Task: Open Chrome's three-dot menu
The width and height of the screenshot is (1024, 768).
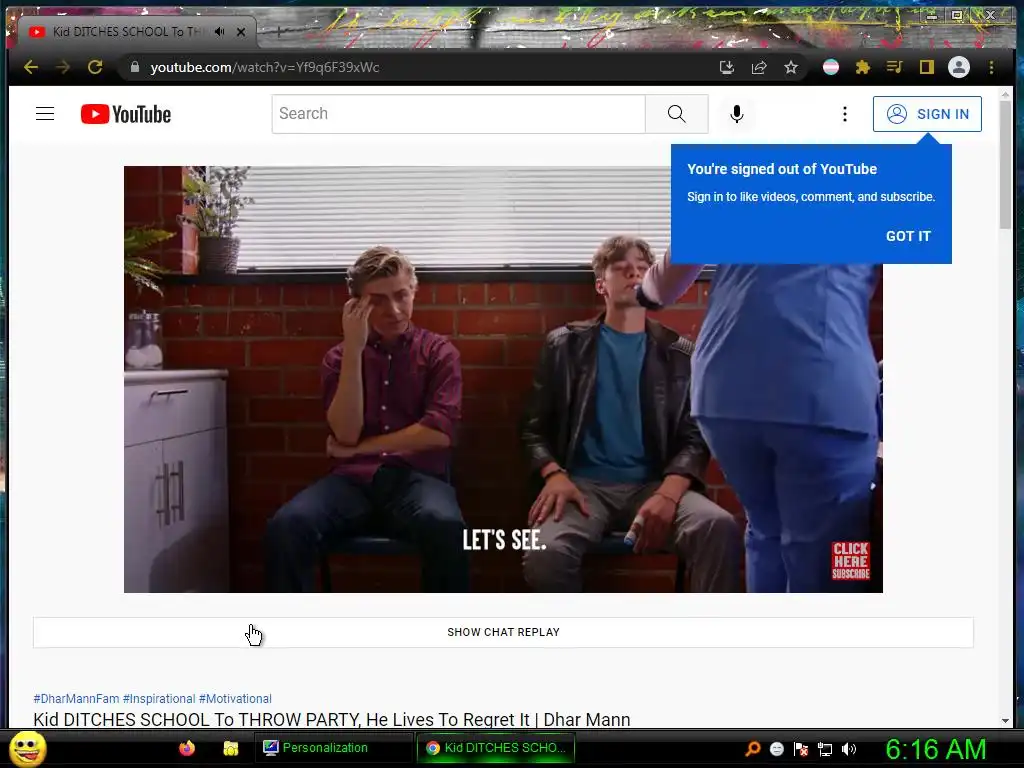Action: point(991,67)
